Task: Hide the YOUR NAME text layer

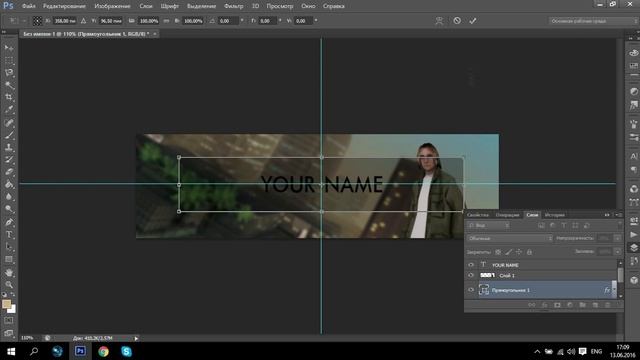Action: coord(471,265)
